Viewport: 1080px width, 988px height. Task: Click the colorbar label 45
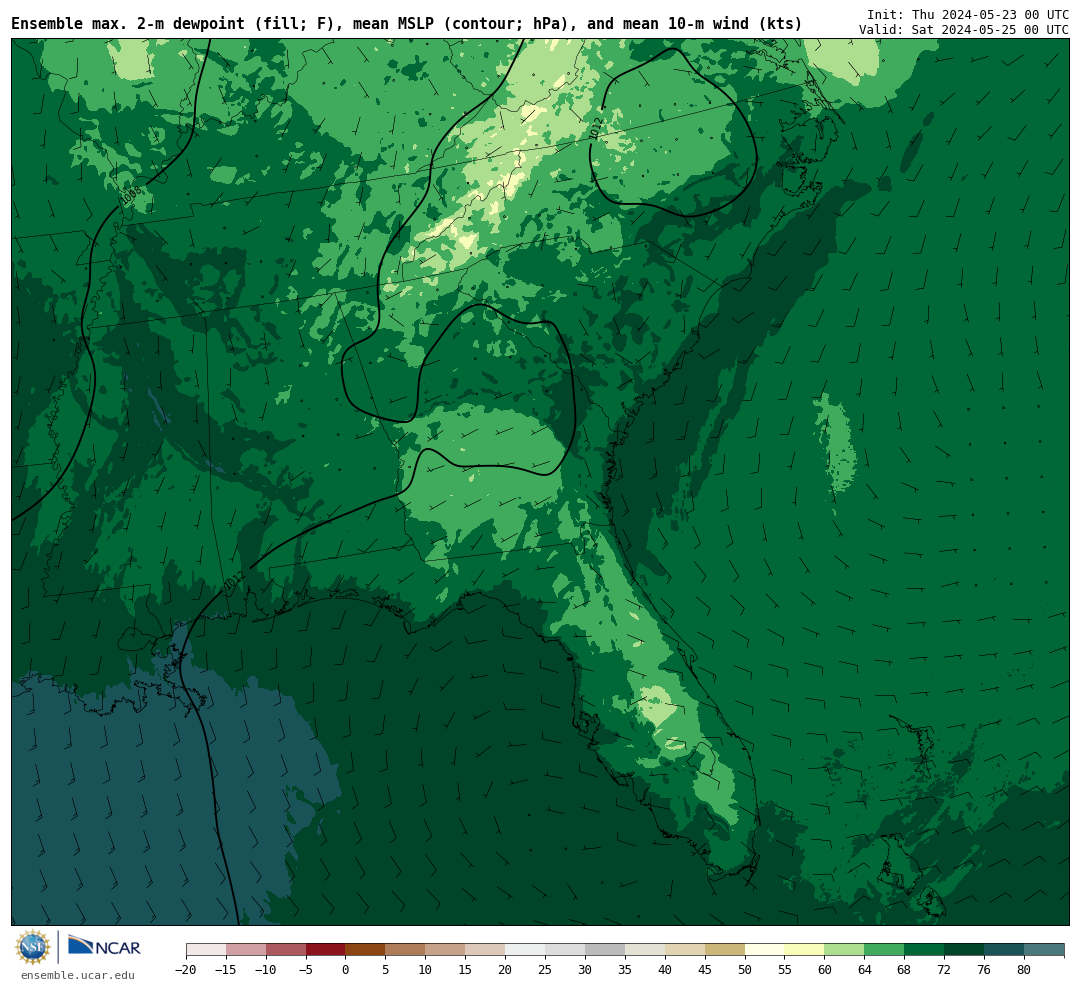[x=705, y=970]
